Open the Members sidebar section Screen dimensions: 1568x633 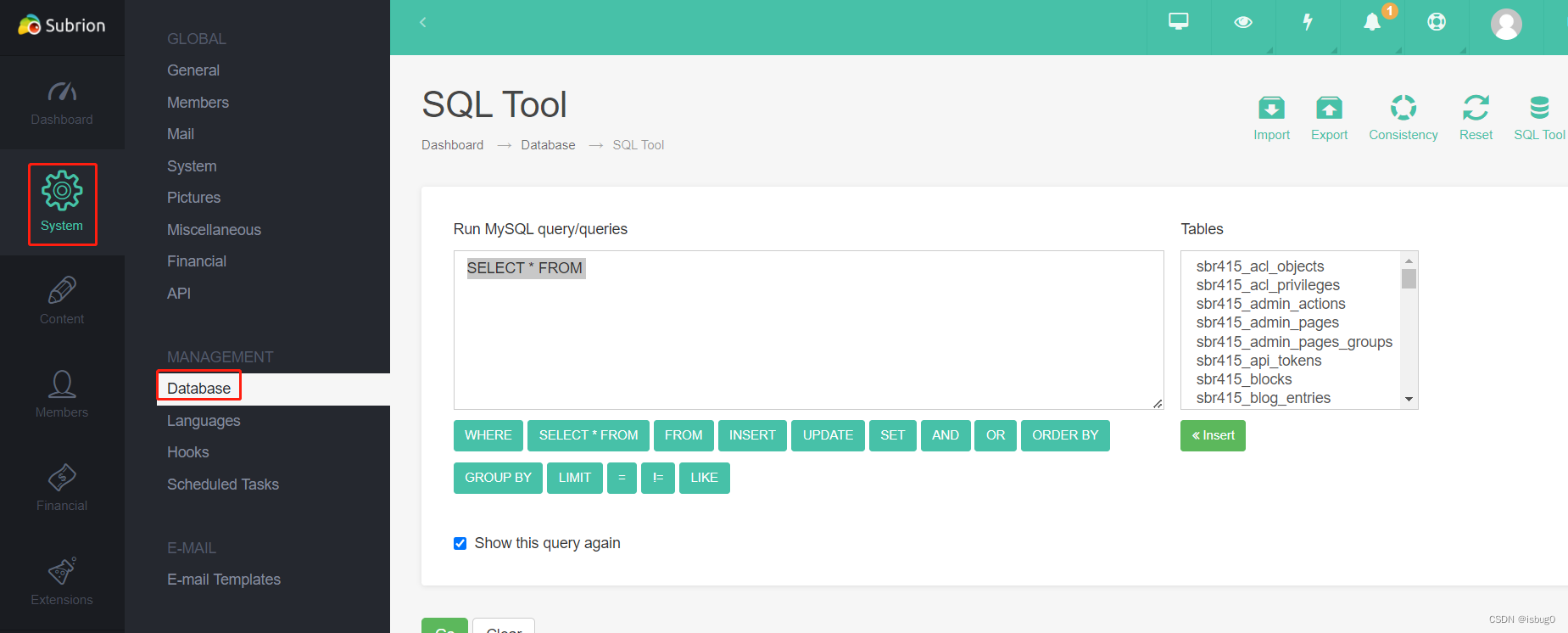click(x=62, y=395)
